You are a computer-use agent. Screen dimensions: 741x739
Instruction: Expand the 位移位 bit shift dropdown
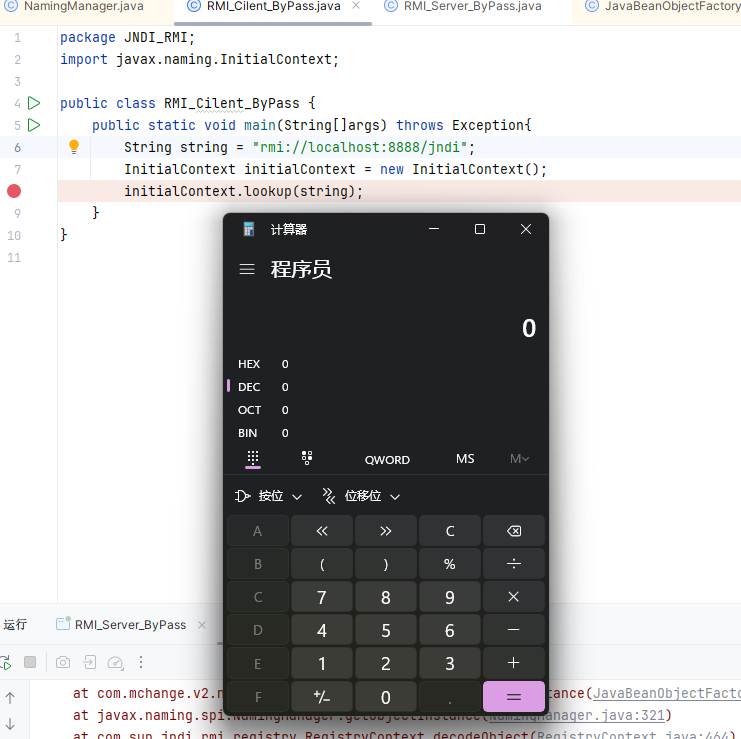pos(360,496)
